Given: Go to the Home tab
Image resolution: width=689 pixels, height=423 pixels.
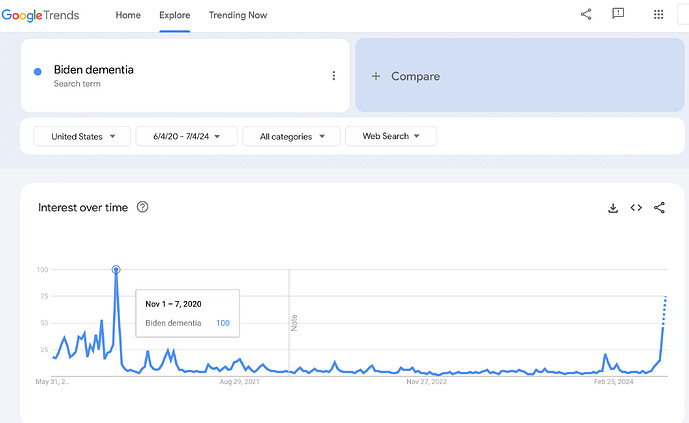Looking at the screenshot, I should (128, 15).
